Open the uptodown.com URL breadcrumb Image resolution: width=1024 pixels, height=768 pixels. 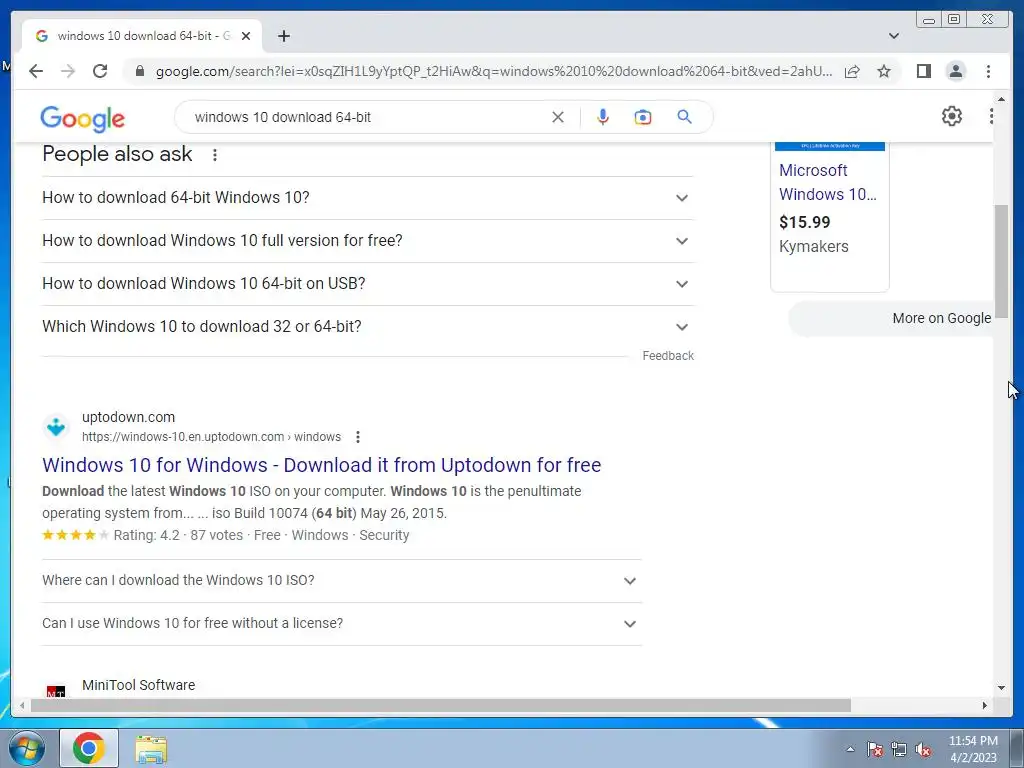click(x=211, y=437)
